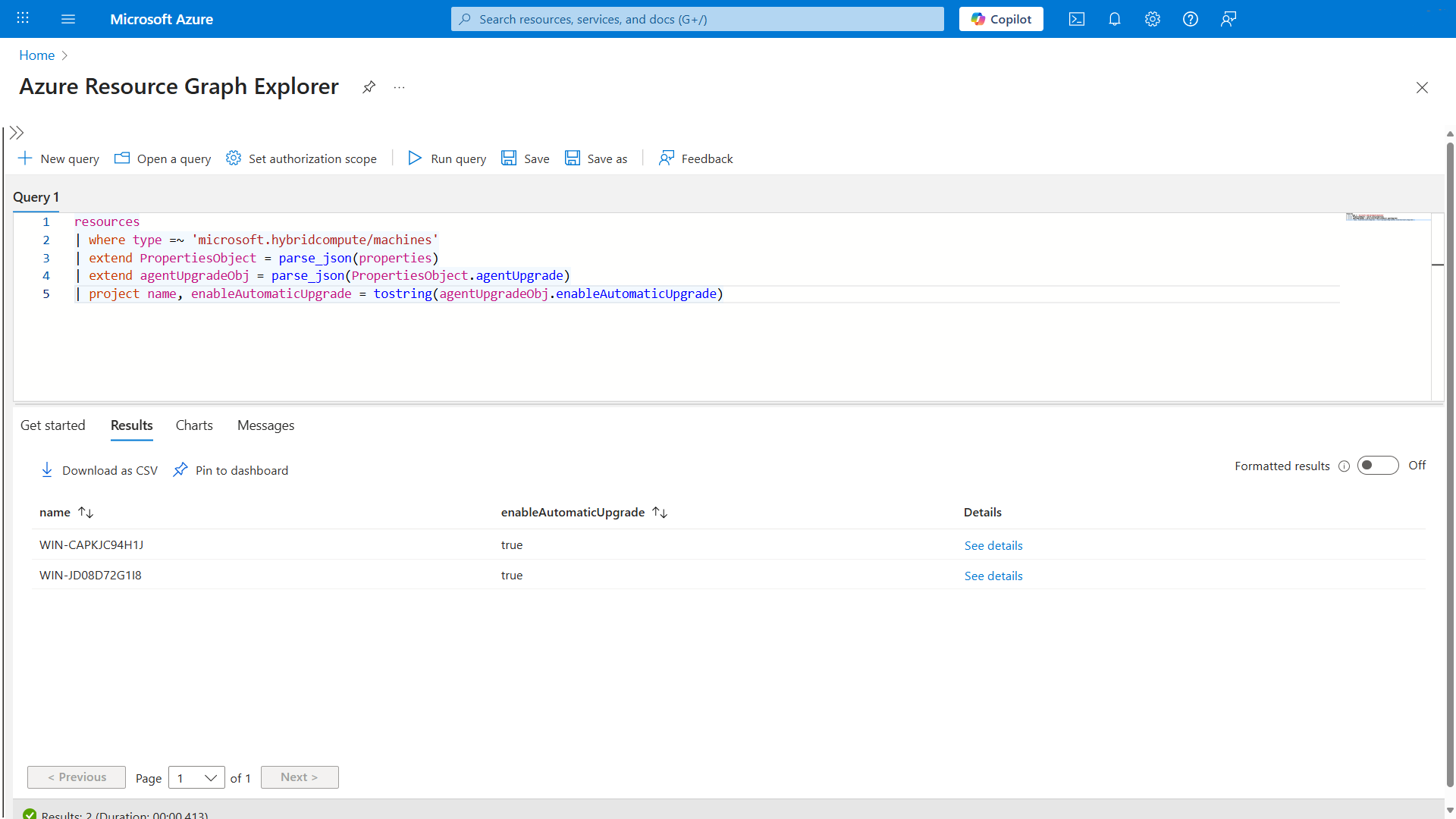Switch to the Messages tab
The height and width of the screenshot is (819, 1456).
pos(265,425)
